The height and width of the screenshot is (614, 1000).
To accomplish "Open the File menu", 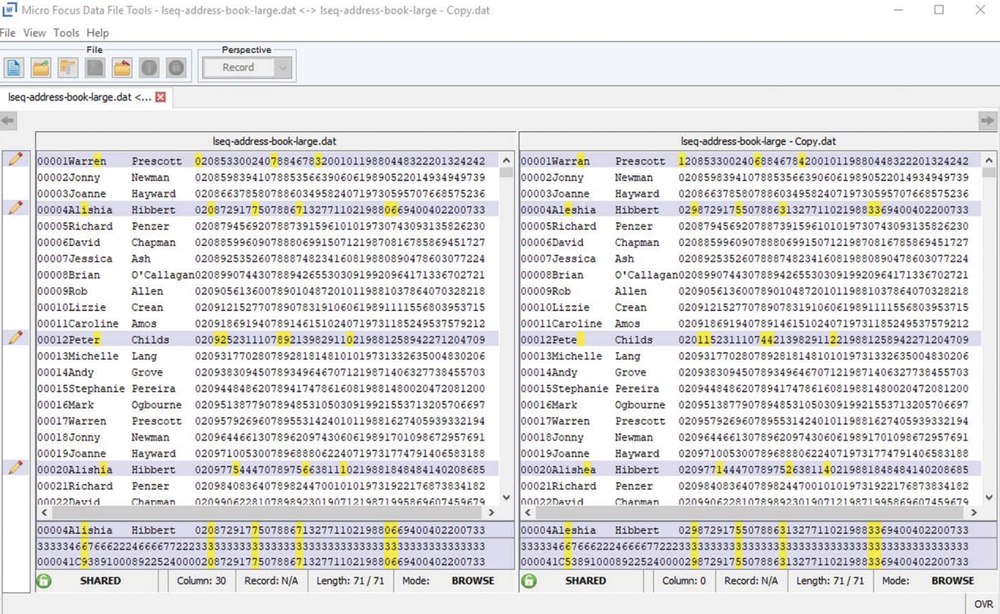I will tap(8, 33).
